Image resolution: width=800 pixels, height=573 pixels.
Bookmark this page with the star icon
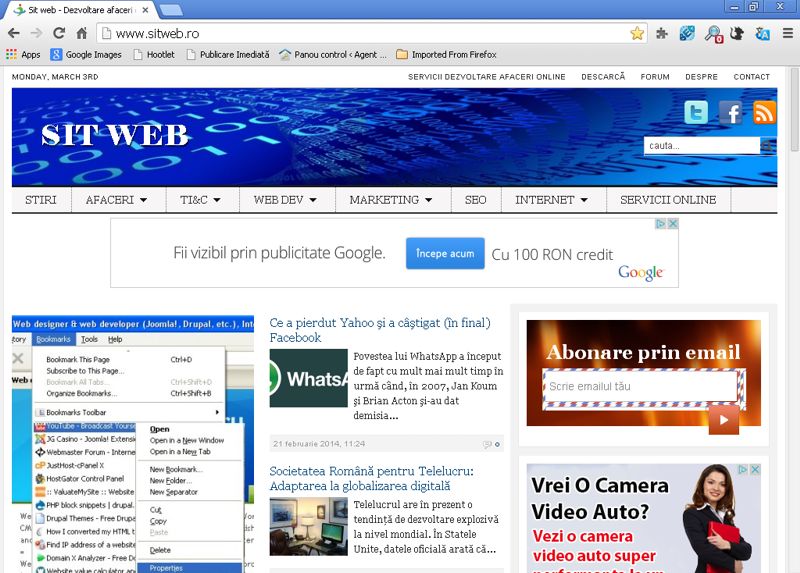click(x=637, y=34)
